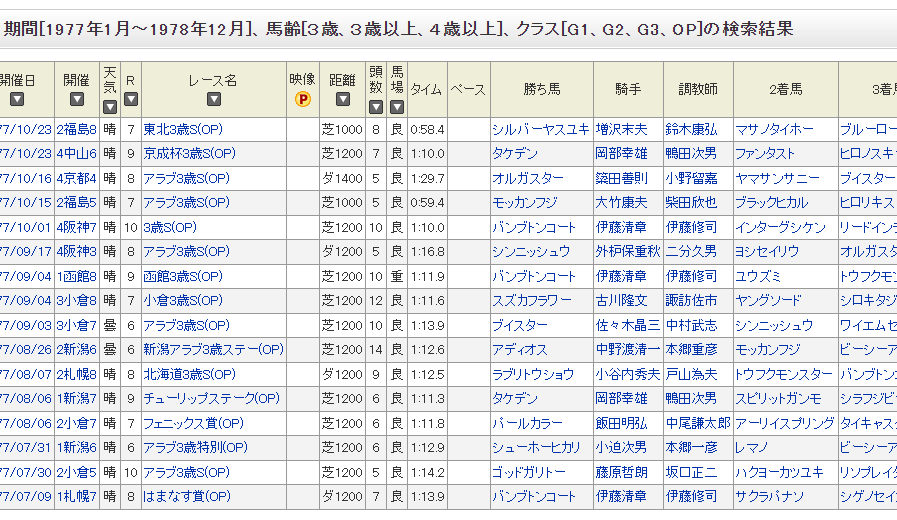
Task: Open winning horse アディオス
Action: click(519, 350)
